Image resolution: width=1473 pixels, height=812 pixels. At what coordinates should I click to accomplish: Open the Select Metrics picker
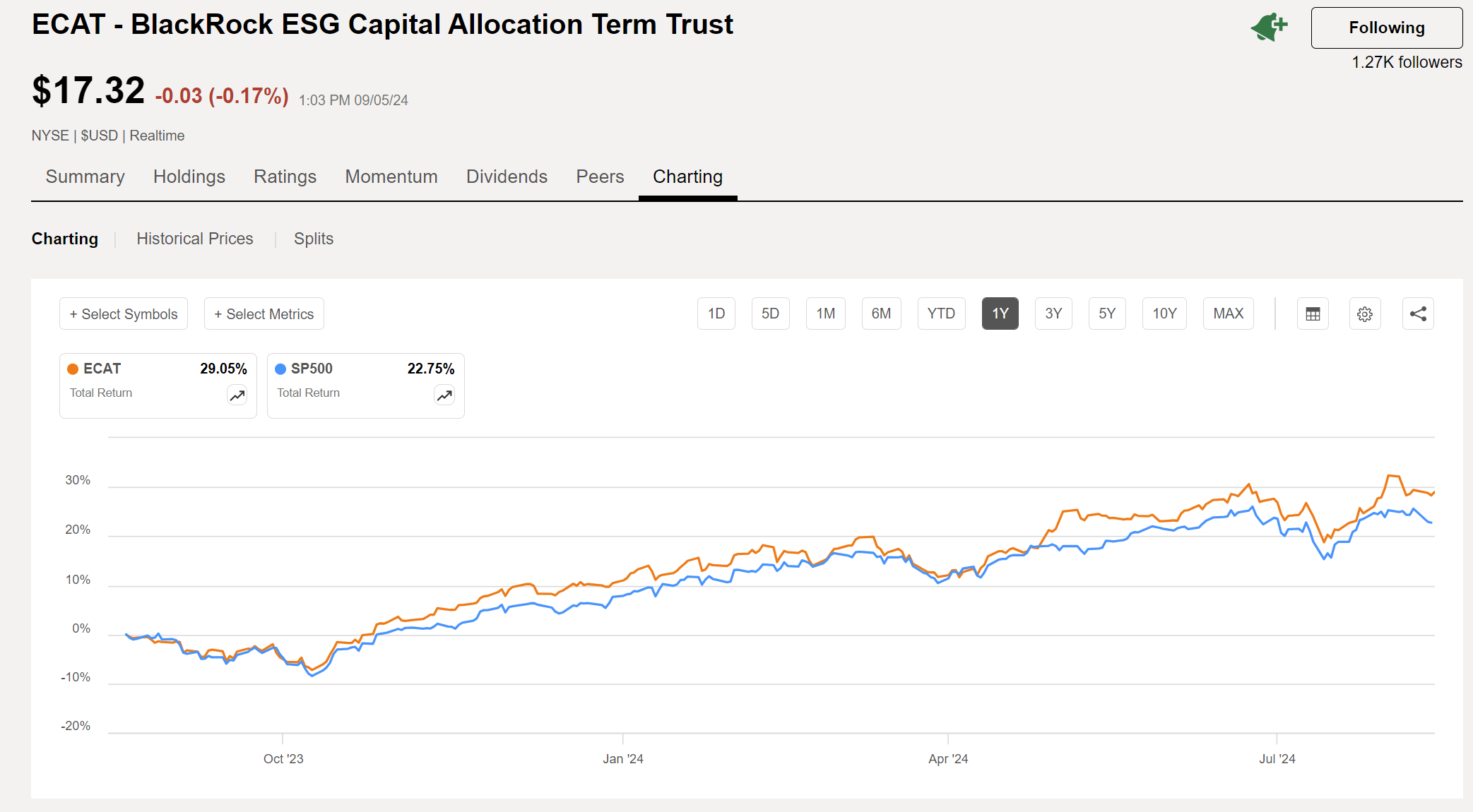tap(264, 314)
